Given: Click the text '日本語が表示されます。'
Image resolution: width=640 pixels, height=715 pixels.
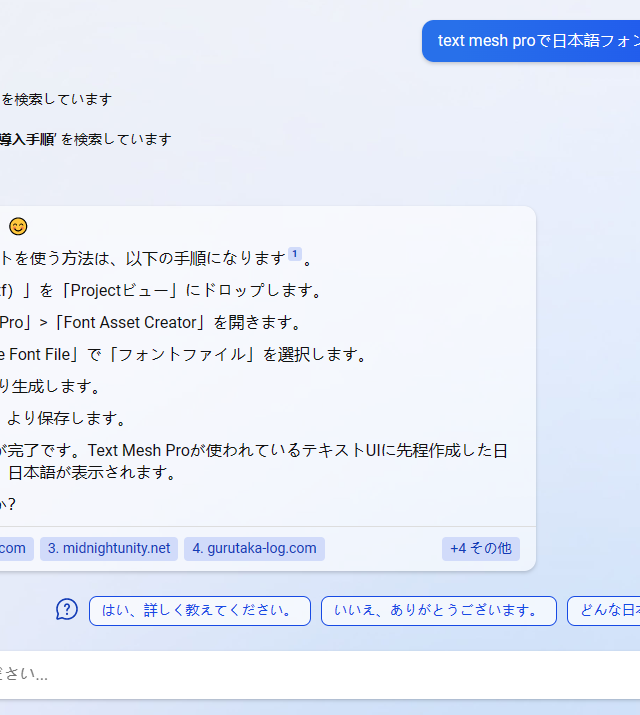Looking at the screenshot, I should 93,472.
